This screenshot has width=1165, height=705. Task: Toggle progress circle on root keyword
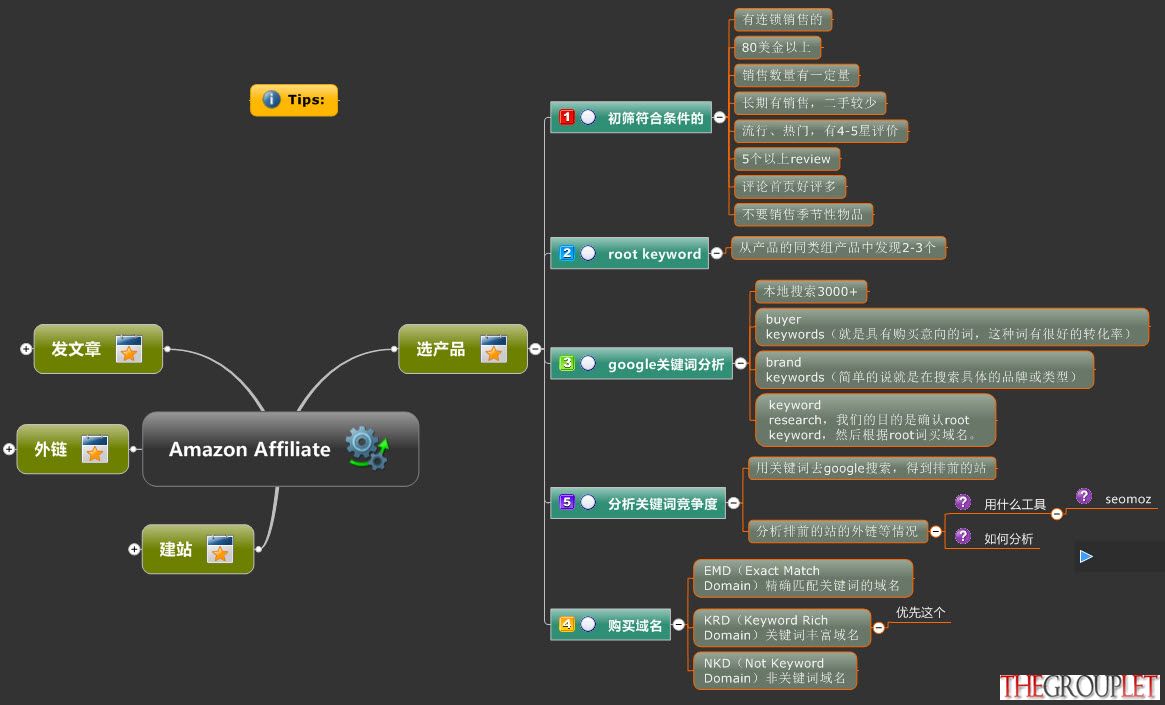[x=588, y=253]
